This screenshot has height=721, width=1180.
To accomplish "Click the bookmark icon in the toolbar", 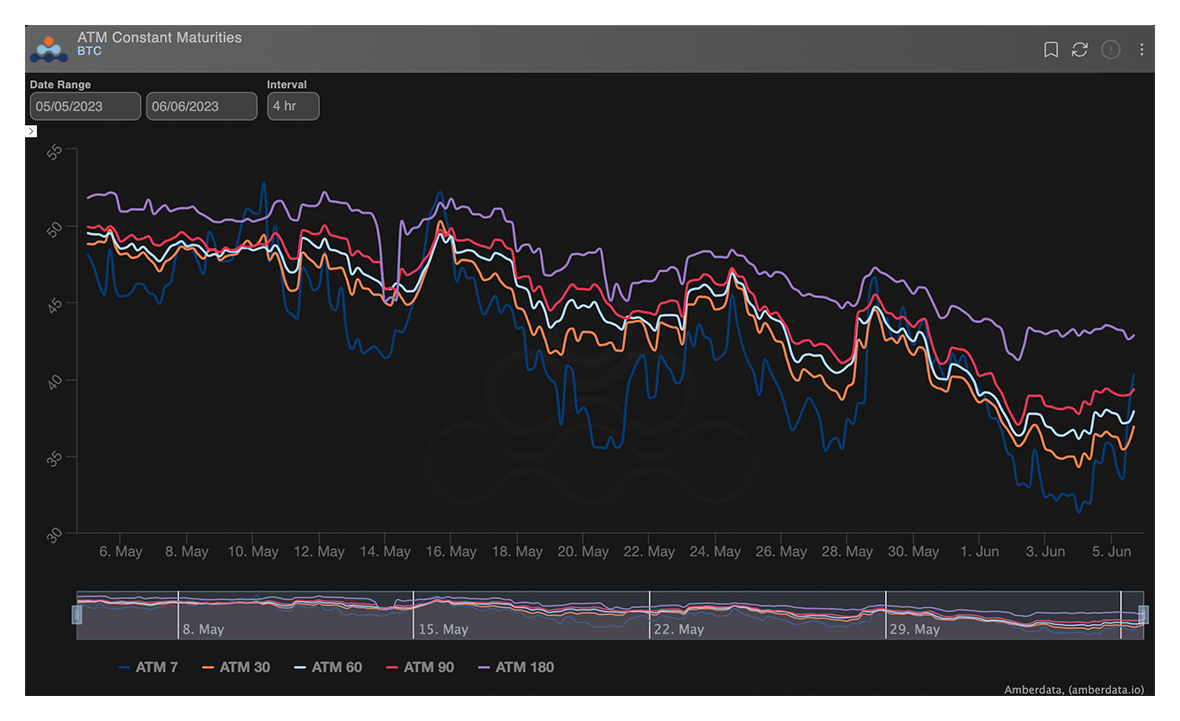I will 1050,49.
